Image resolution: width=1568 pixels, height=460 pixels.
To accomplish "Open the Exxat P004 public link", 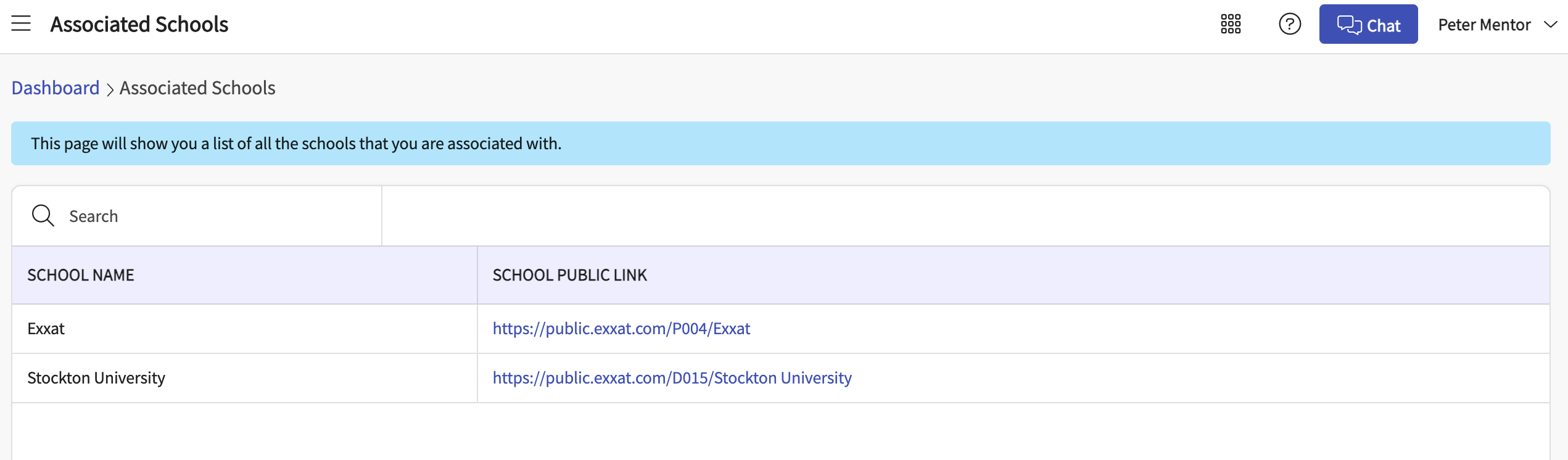I will (621, 329).
